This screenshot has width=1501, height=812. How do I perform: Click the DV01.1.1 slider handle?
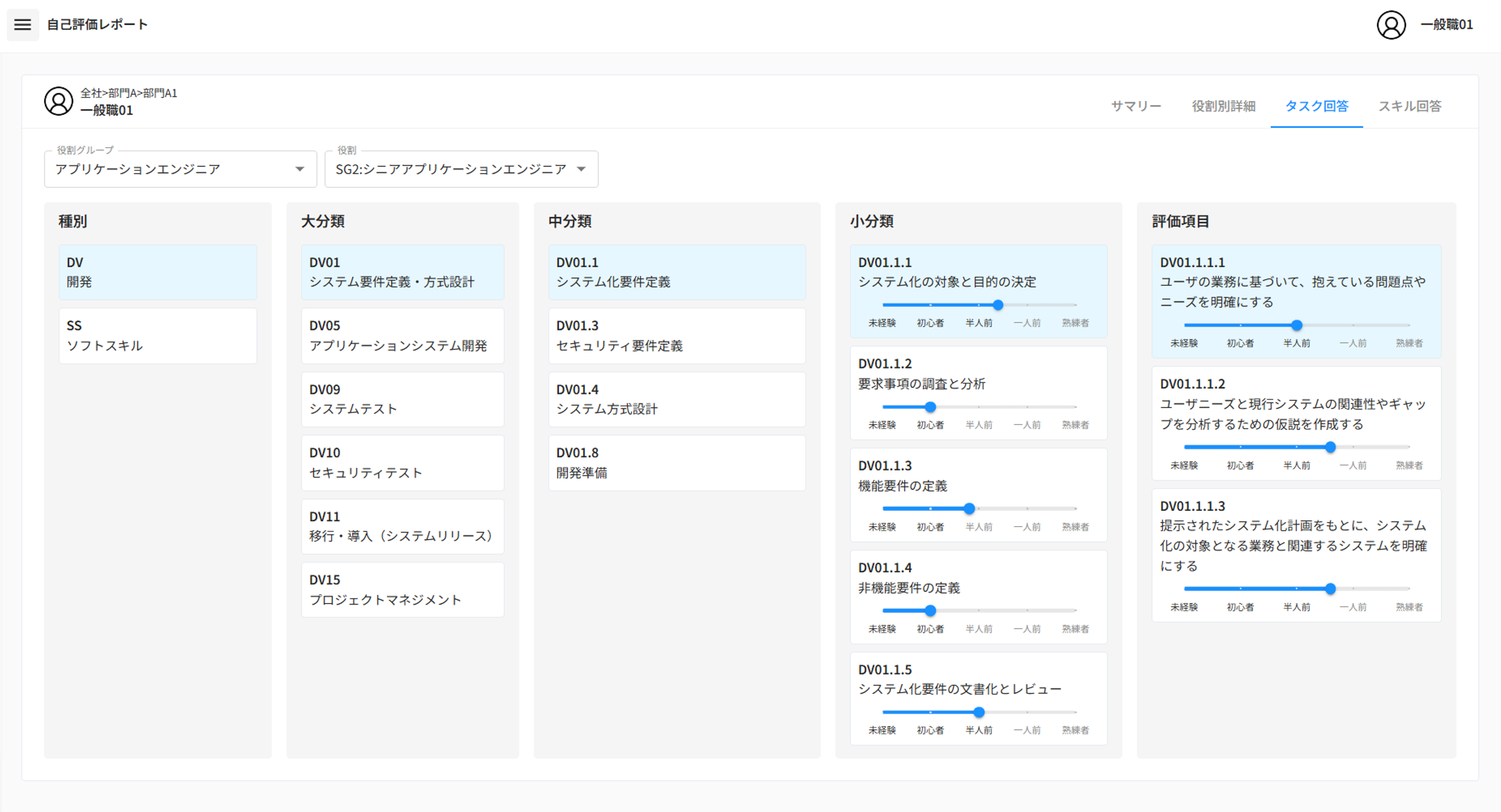coord(998,305)
